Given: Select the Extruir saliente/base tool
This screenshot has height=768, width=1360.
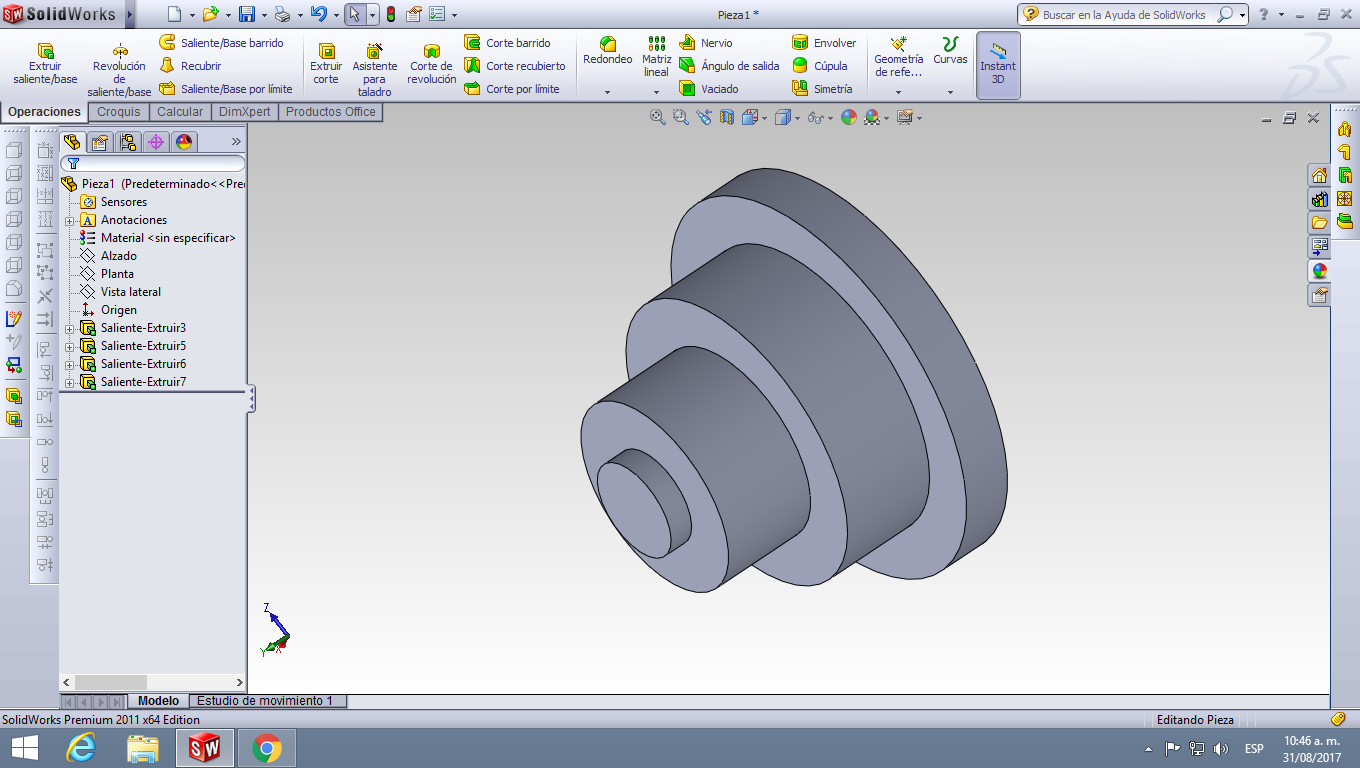Looking at the screenshot, I should 43,64.
